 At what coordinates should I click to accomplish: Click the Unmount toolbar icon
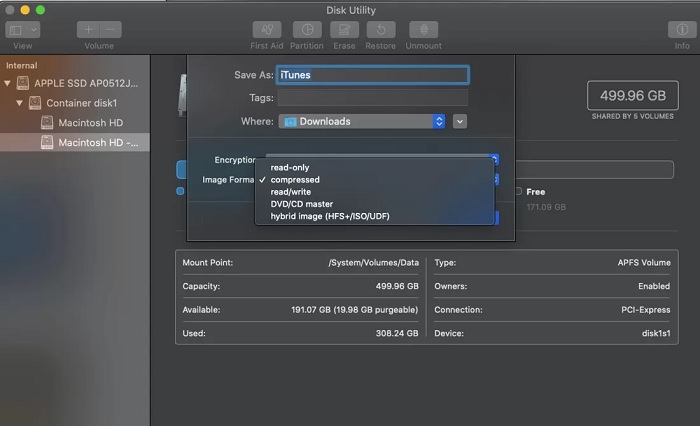[425, 30]
